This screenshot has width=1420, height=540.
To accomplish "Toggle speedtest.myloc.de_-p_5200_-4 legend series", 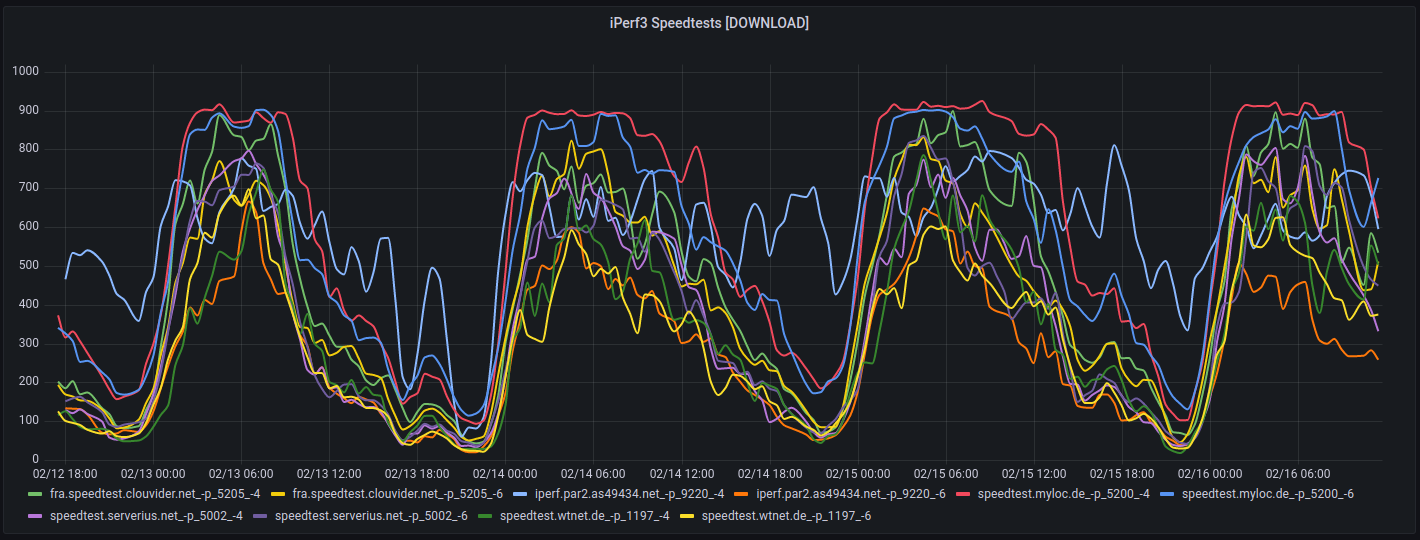I will 1064,494.
